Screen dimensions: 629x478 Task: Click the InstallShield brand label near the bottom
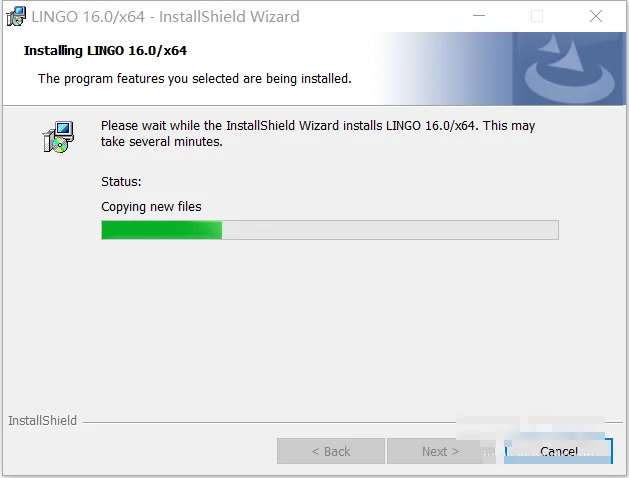click(x=43, y=420)
